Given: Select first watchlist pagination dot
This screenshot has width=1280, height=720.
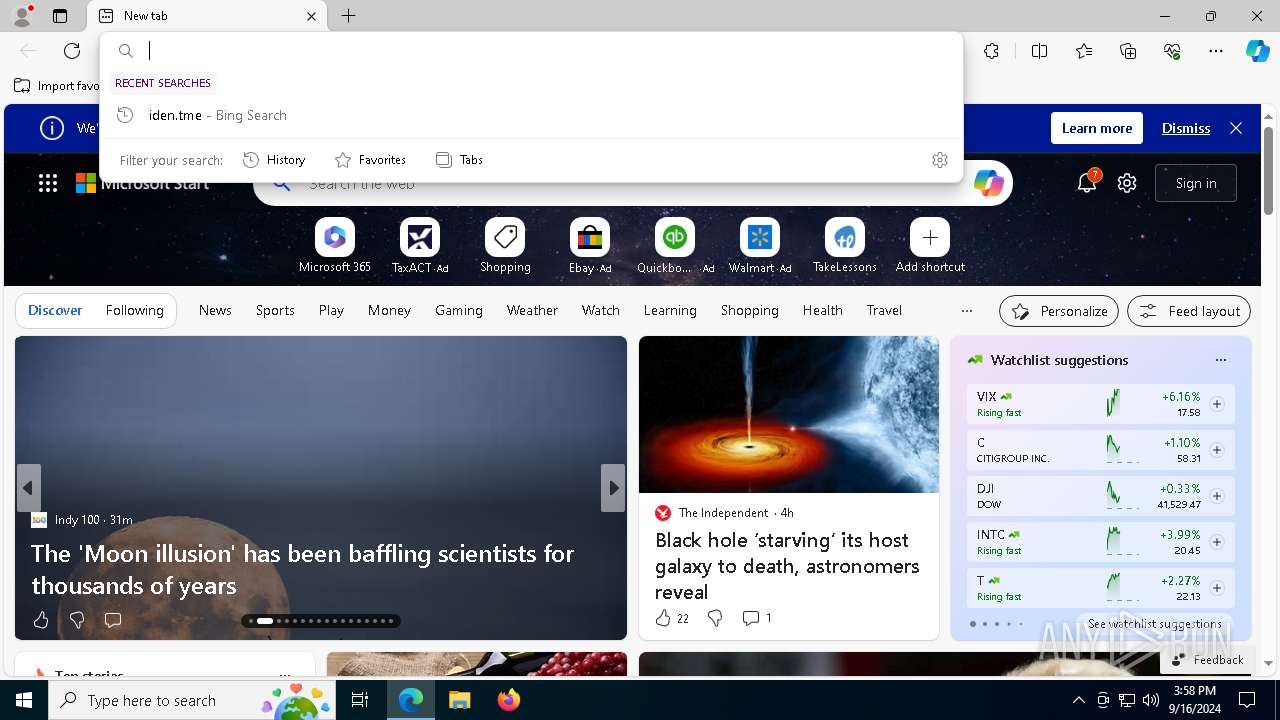Looking at the screenshot, I should coord(973,624).
